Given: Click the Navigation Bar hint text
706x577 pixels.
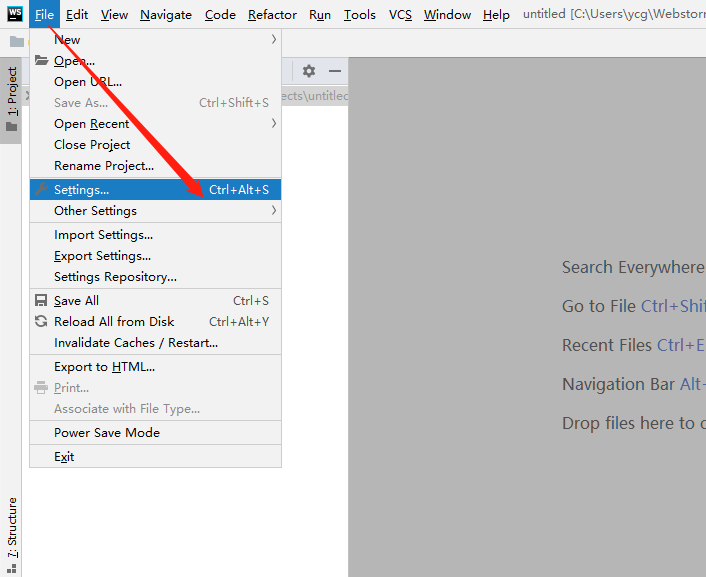Looking at the screenshot, I should (618, 384).
